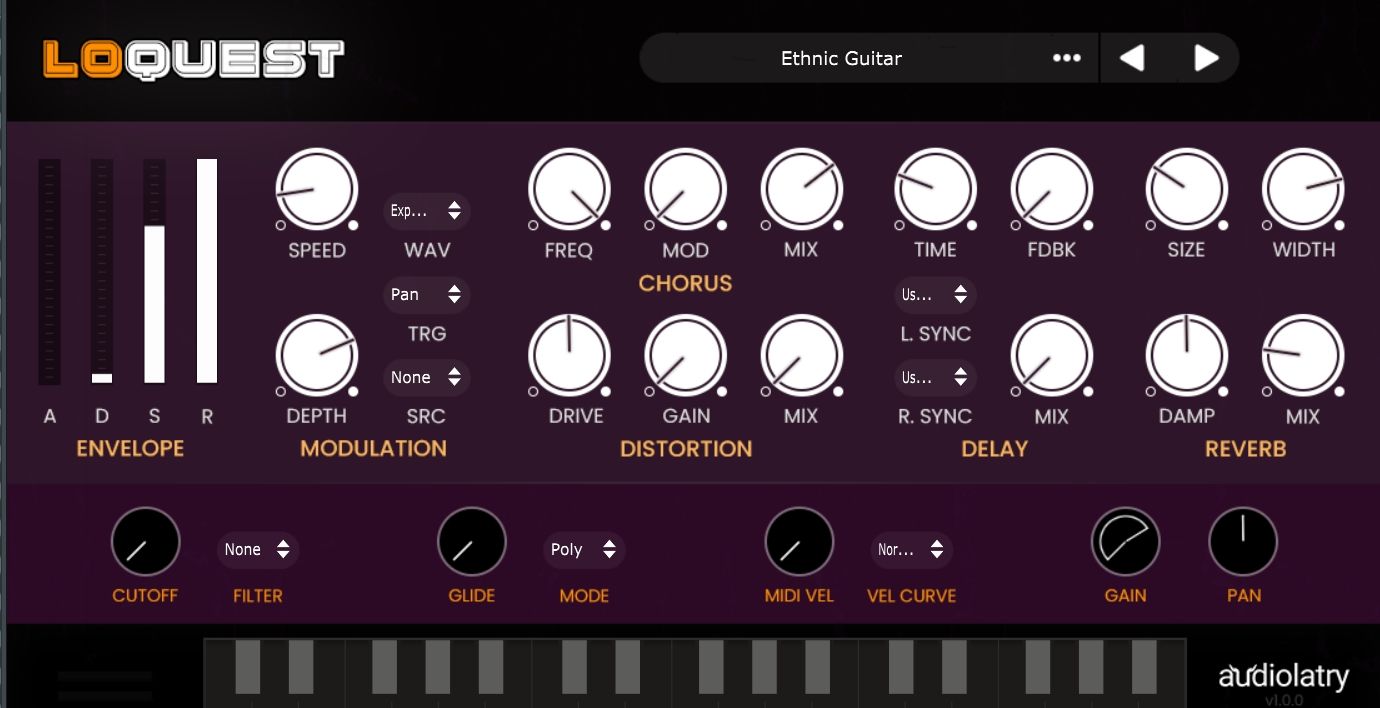Click the LoQuest logo

[x=194, y=59]
